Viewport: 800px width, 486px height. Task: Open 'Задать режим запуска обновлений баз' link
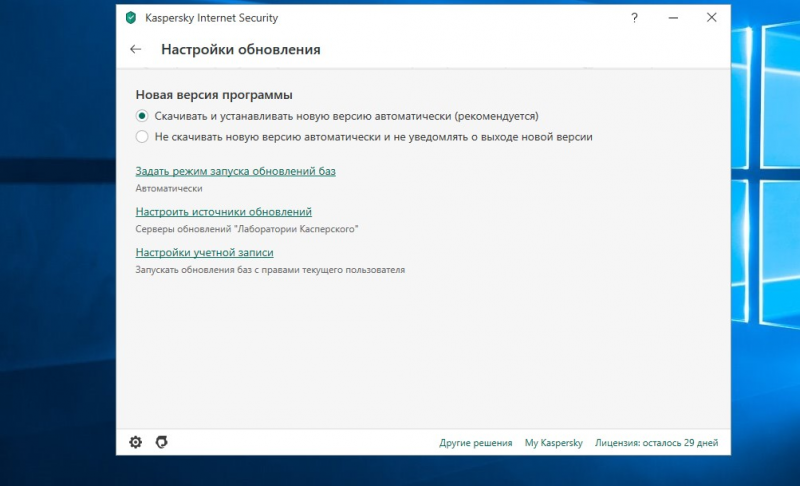click(x=235, y=171)
